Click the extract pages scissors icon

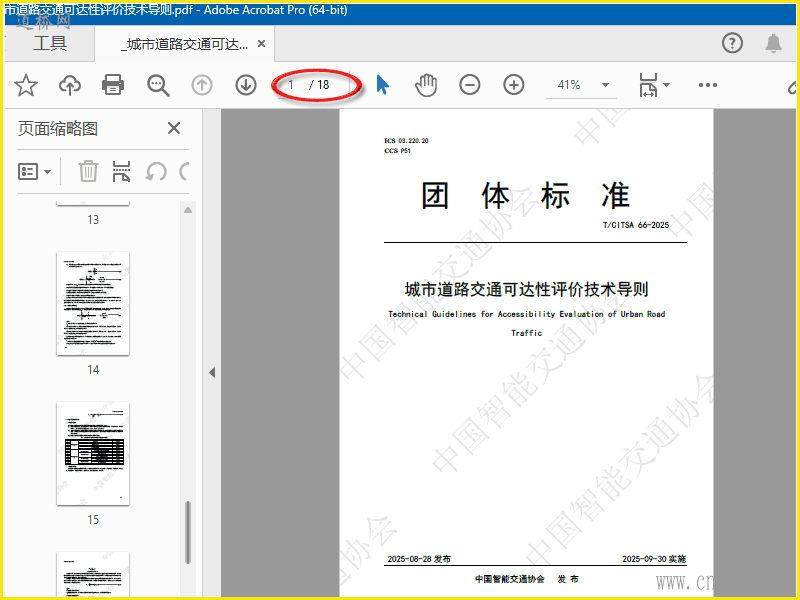pyautogui.click(x=121, y=171)
